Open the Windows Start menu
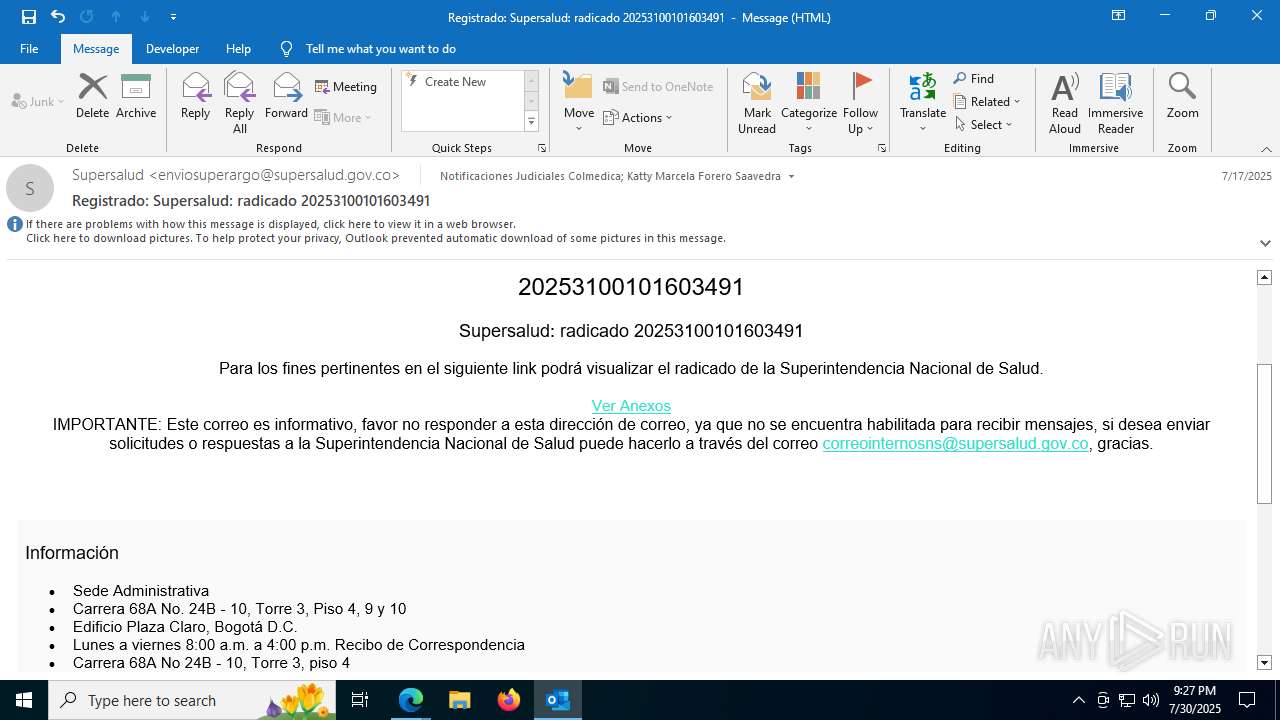Viewport: 1280px width, 720px height. pyautogui.click(x=24, y=700)
